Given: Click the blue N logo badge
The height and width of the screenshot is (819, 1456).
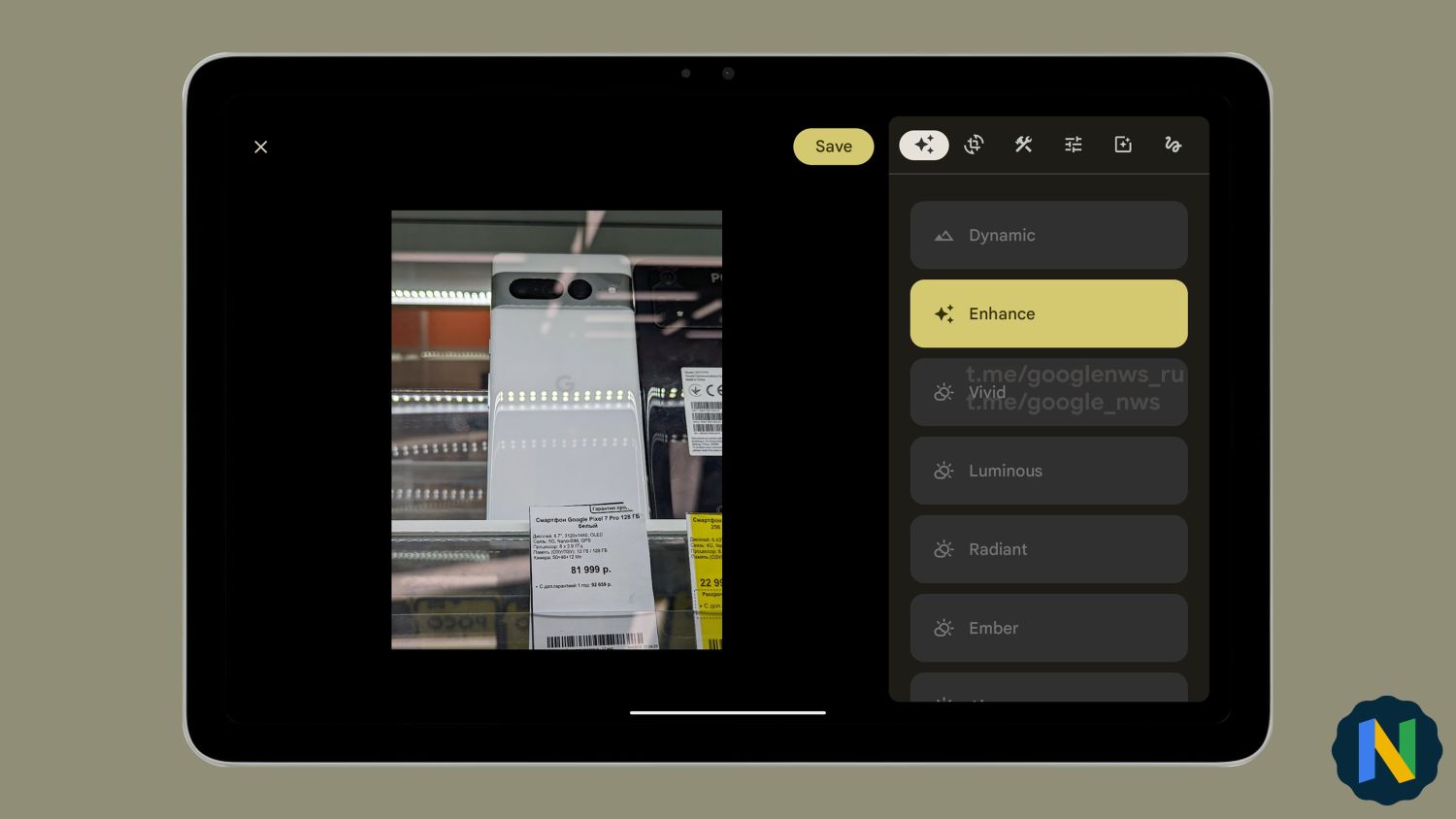Looking at the screenshot, I should 1386,750.
